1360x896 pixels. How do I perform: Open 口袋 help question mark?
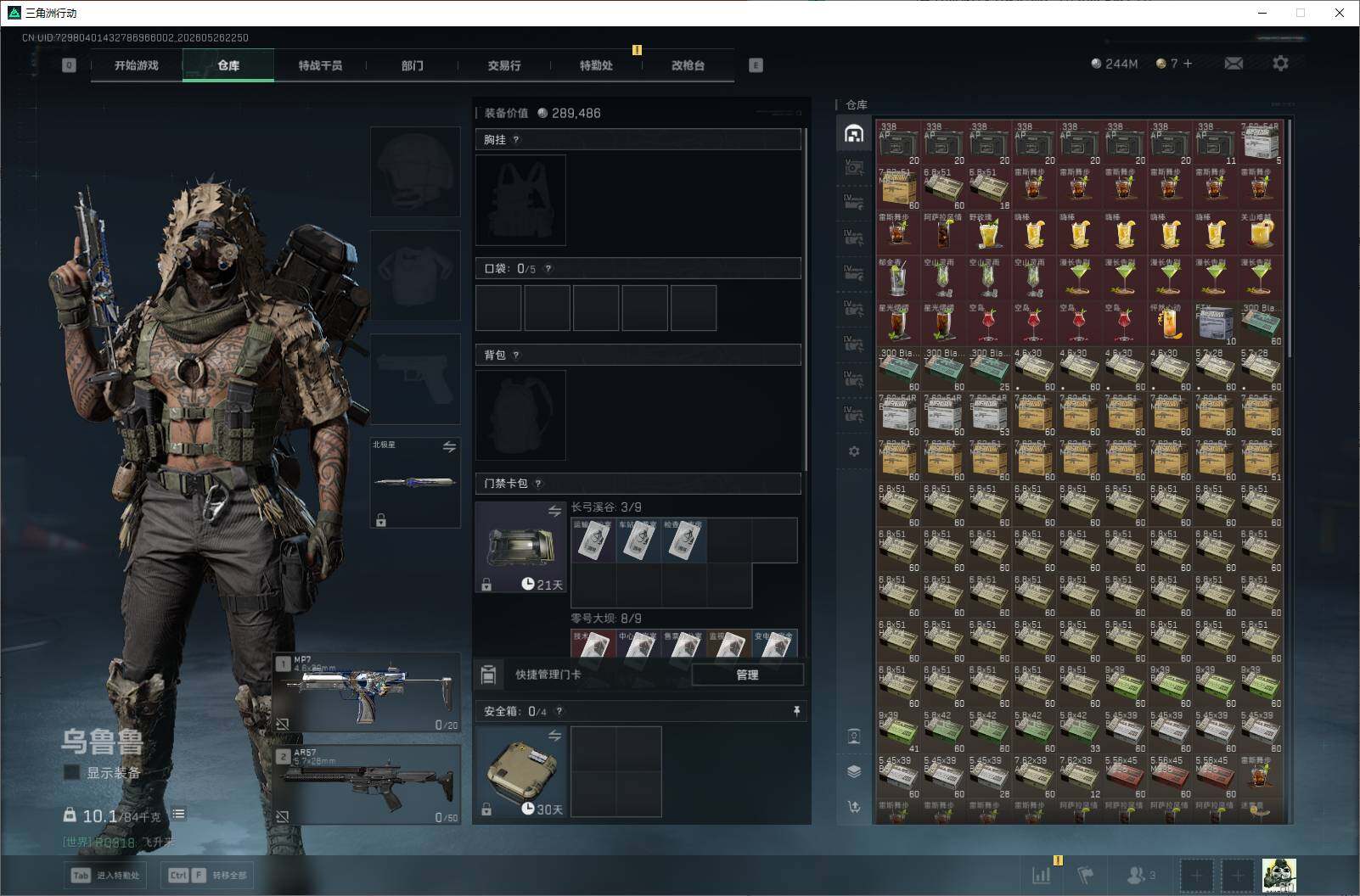coord(548,269)
